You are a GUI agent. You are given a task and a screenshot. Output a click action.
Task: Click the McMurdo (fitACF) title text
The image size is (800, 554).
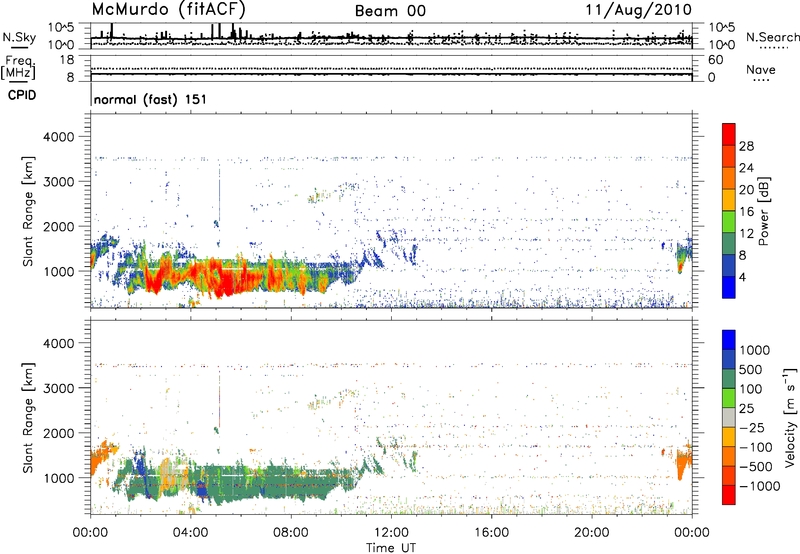coord(169,10)
